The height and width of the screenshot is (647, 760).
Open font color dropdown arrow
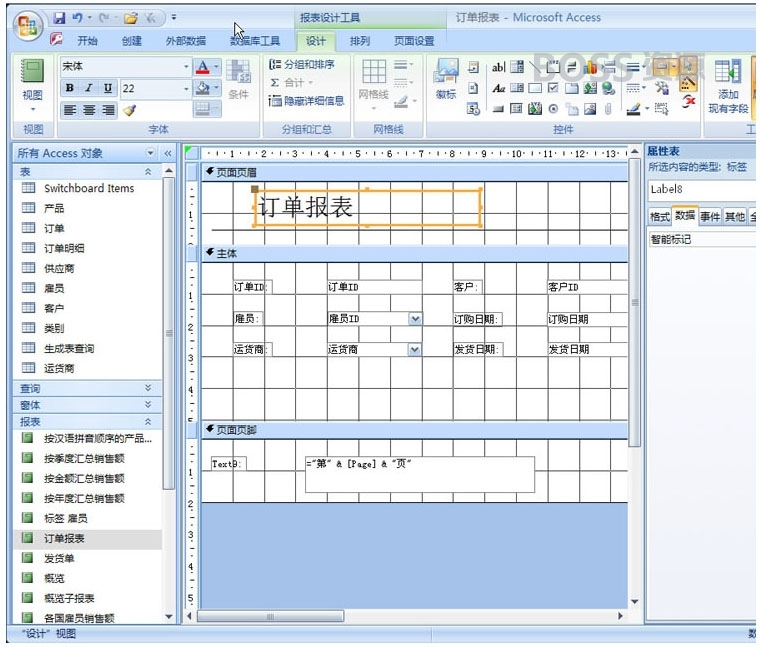coord(216,66)
